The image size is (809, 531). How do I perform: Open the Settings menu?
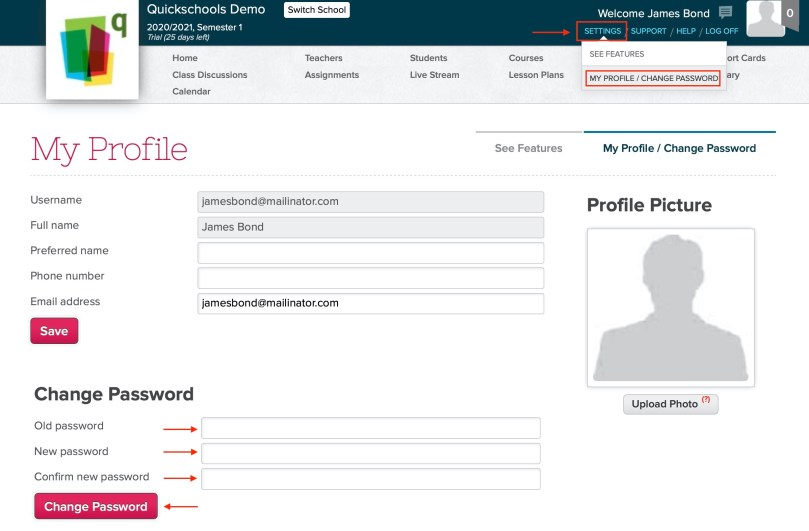point(602,31)
